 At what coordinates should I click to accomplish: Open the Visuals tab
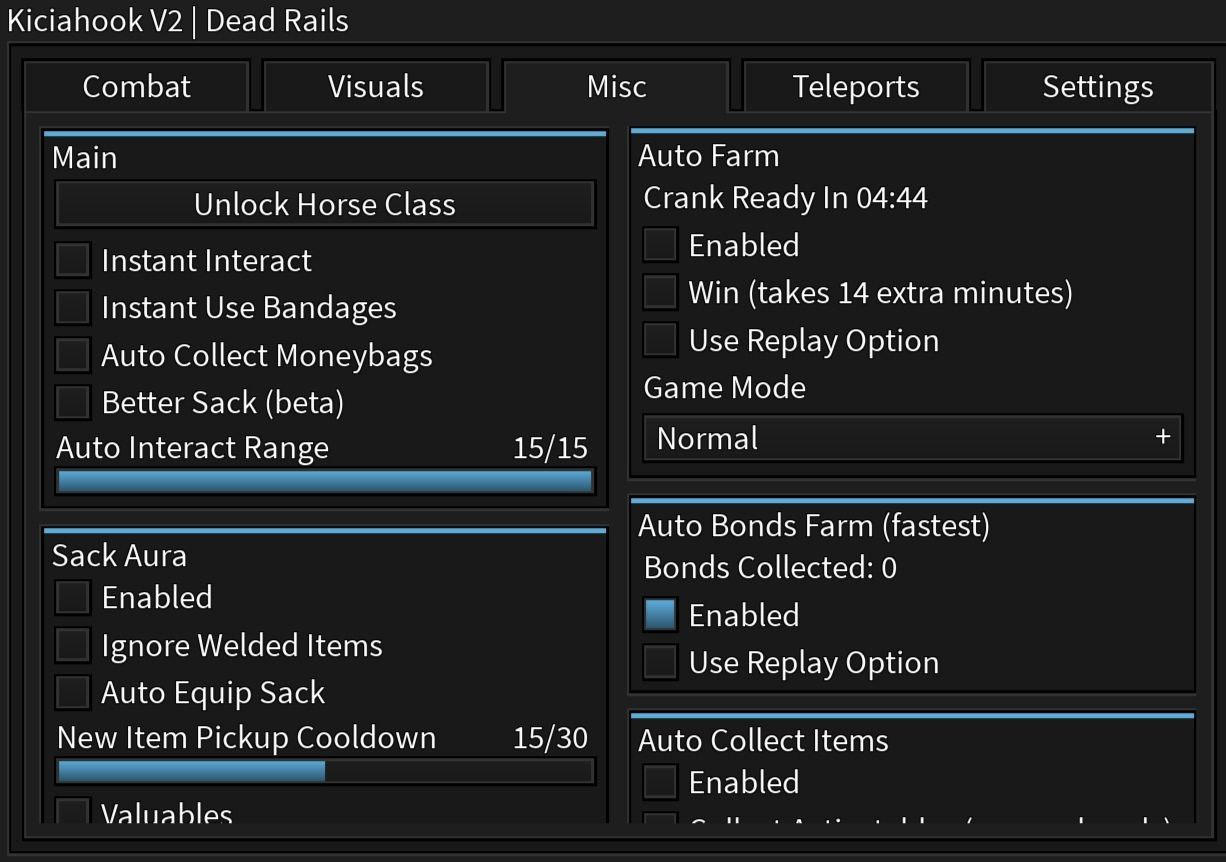[375, 87]
